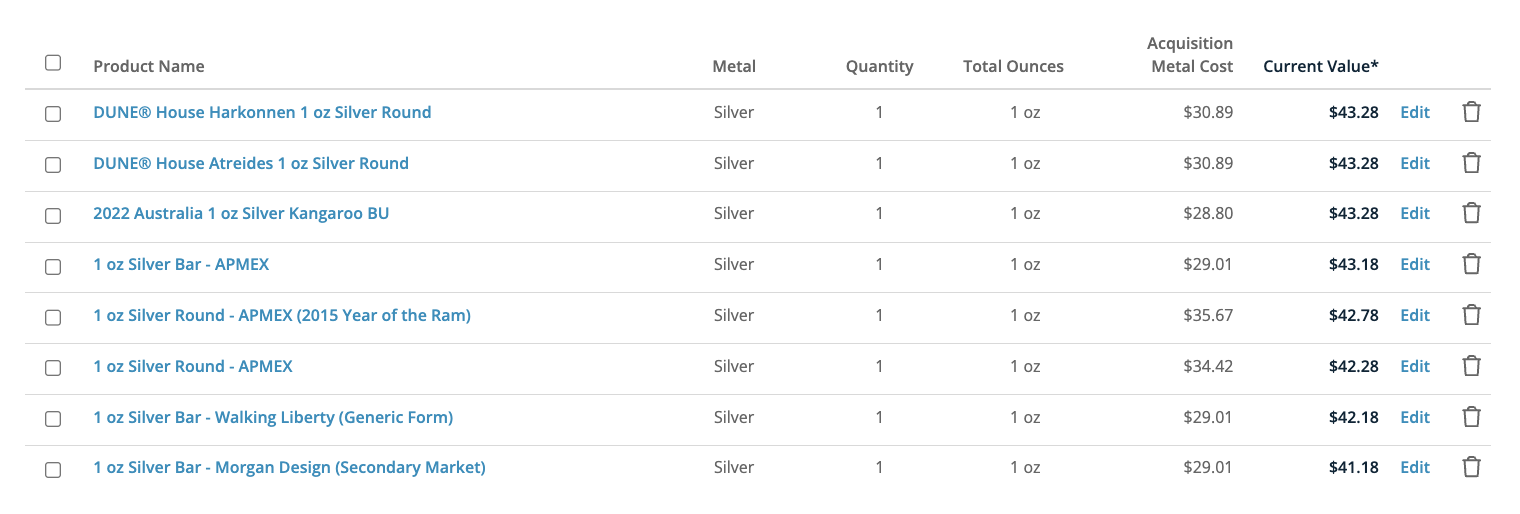Trash the Morgan Design silver bar row
Image resolution: width=1520 pixels, height=514 pixels.
pyautogui.click(x=1471, y=467)
